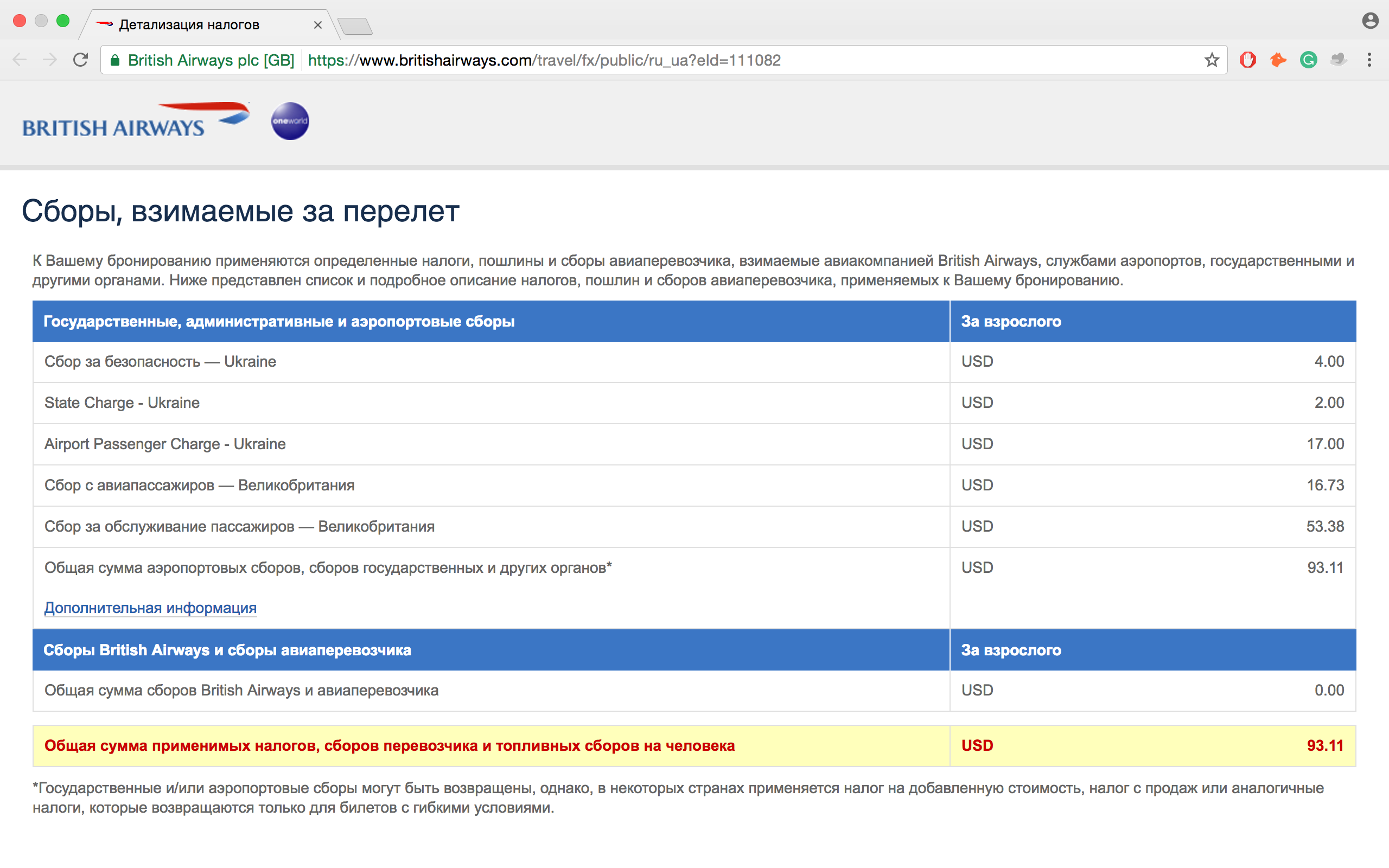Click the green secure lock certificate indicator

click(115, 60)
